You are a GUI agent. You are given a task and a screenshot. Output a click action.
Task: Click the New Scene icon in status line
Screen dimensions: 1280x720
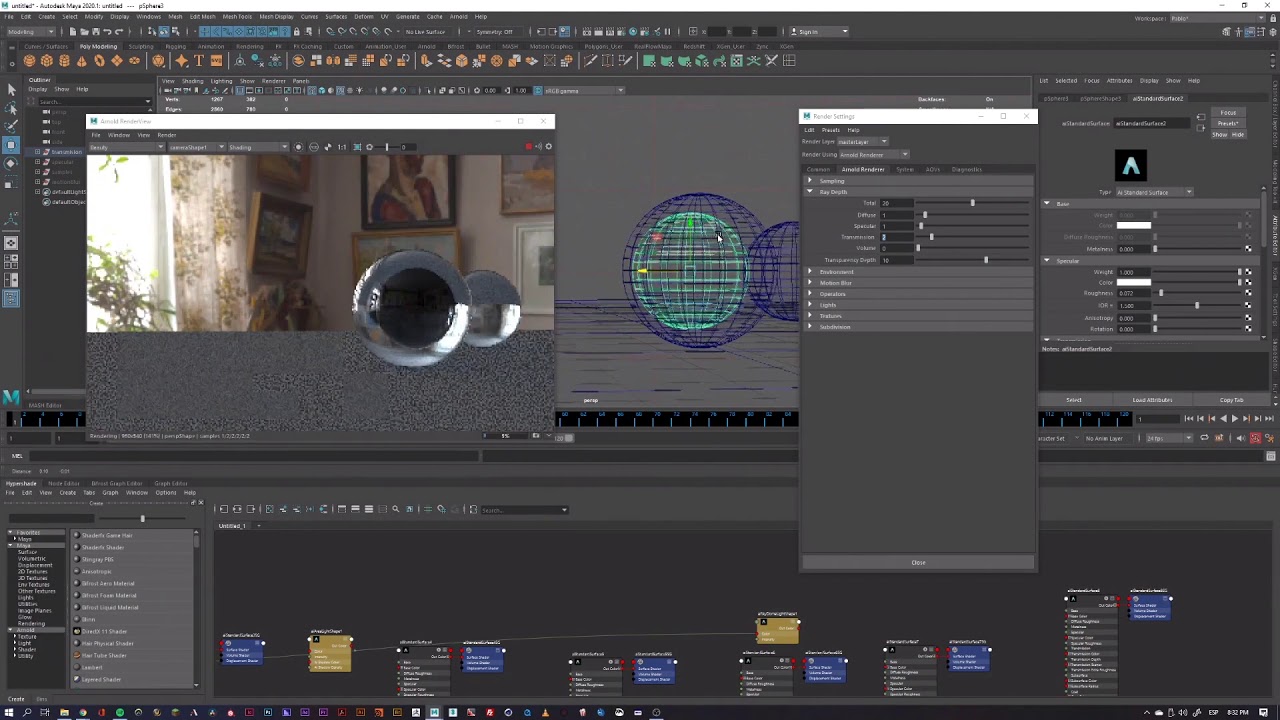73,31
